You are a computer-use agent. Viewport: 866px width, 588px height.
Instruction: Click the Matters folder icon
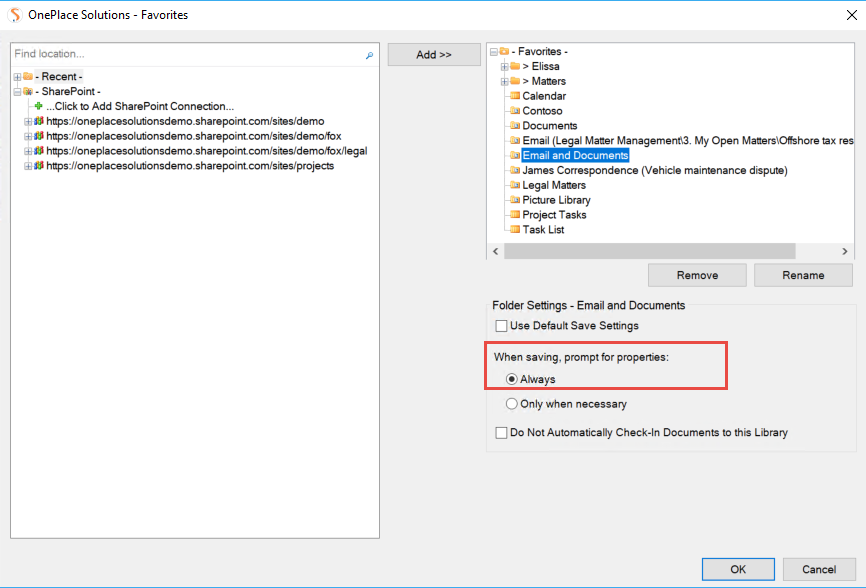coord(515,81)
